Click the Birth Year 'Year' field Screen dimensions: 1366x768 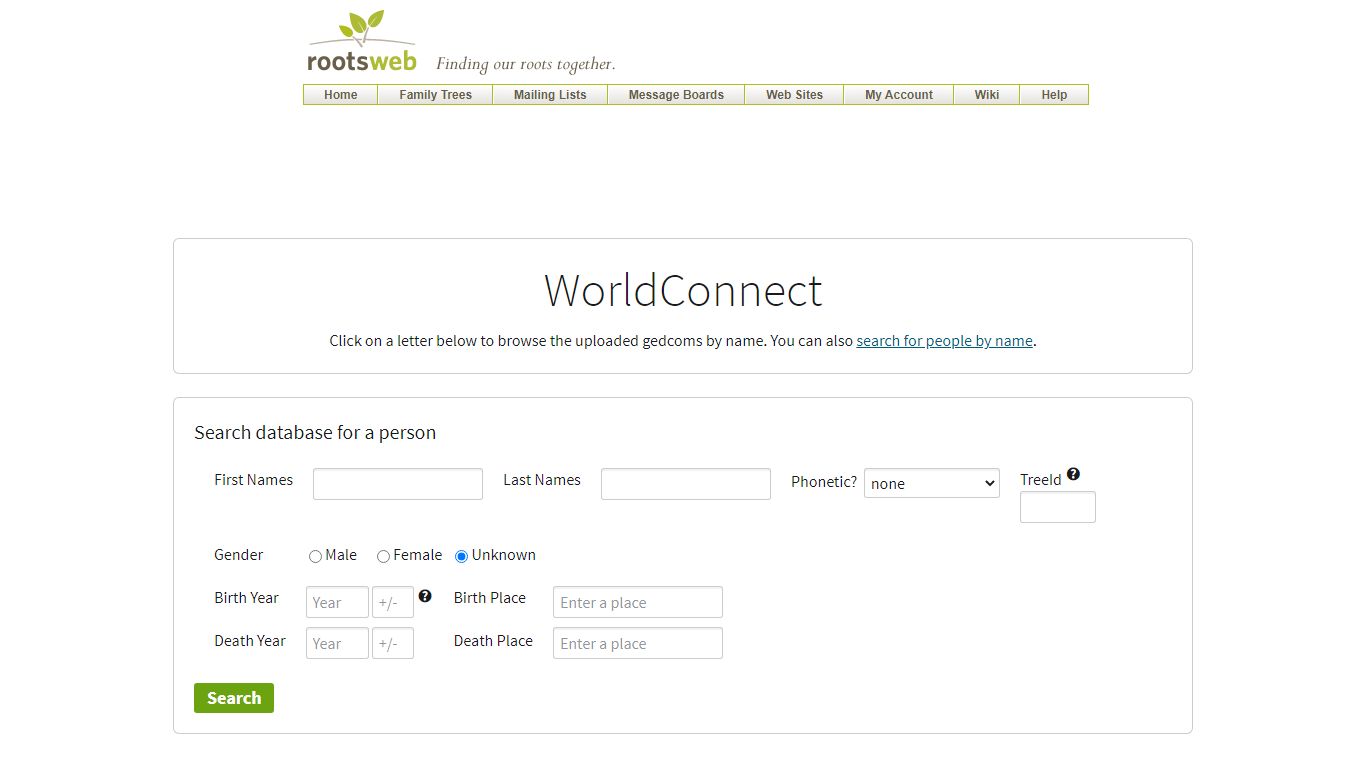point(337,602)
